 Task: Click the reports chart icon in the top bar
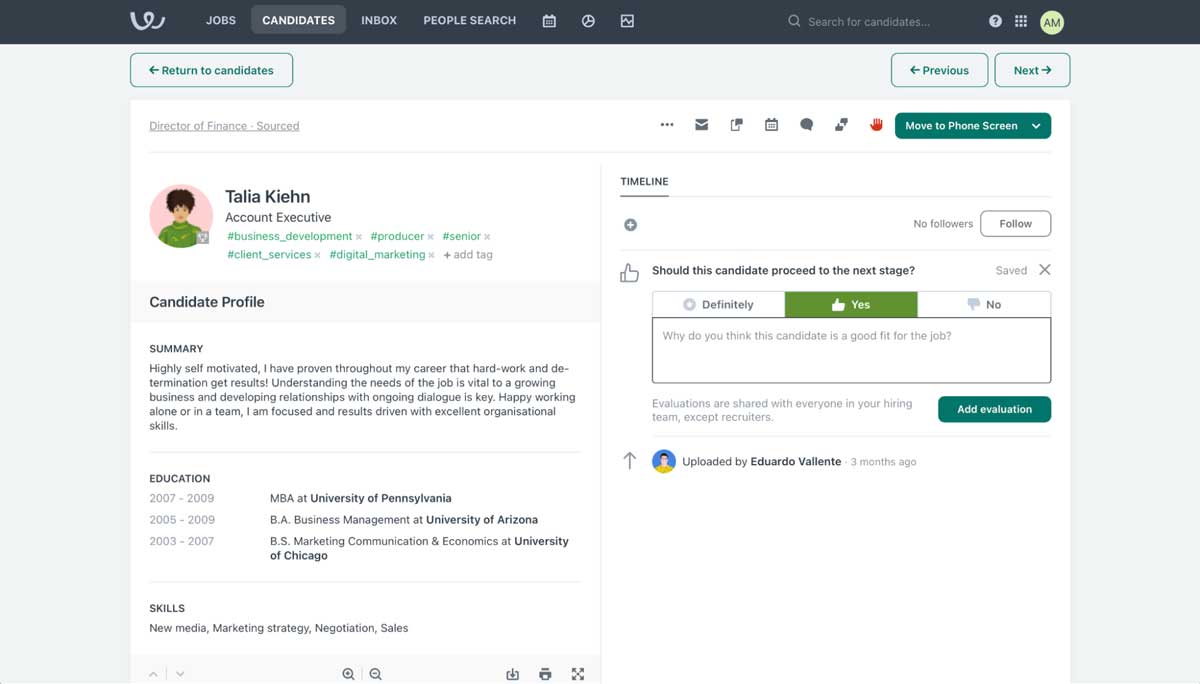(627, 20)
